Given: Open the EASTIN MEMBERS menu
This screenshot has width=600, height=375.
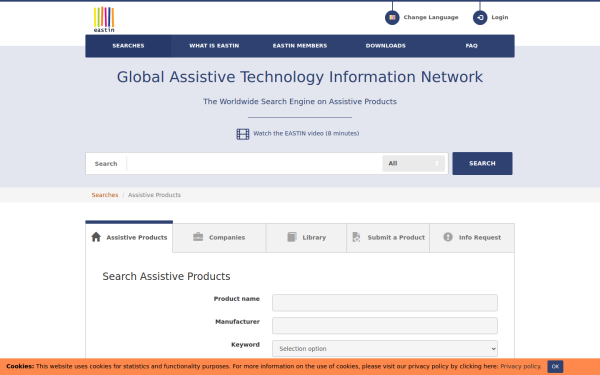Looking at the screenshot, I should 300,46.
